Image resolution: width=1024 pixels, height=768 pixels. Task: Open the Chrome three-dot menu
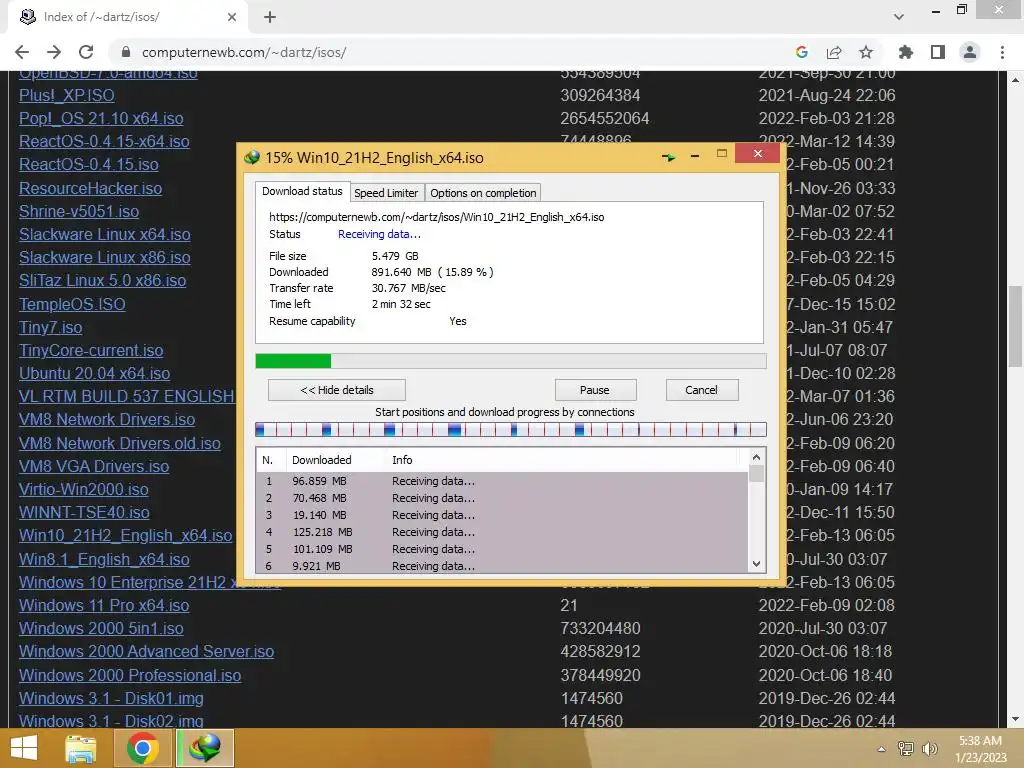(x=1002, y=52)
